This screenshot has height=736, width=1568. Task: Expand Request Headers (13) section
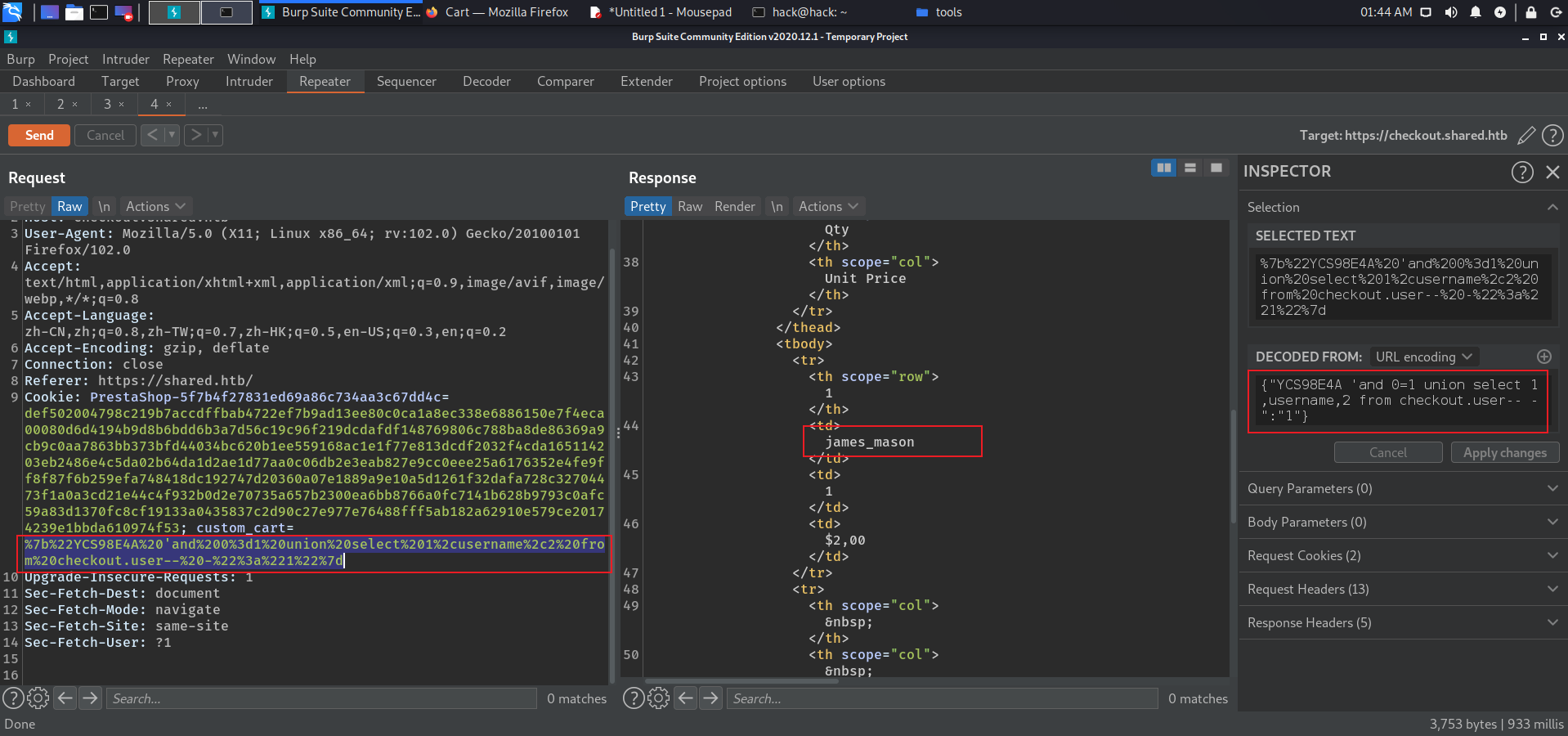pyautogui.click(x=1401, y=589)
